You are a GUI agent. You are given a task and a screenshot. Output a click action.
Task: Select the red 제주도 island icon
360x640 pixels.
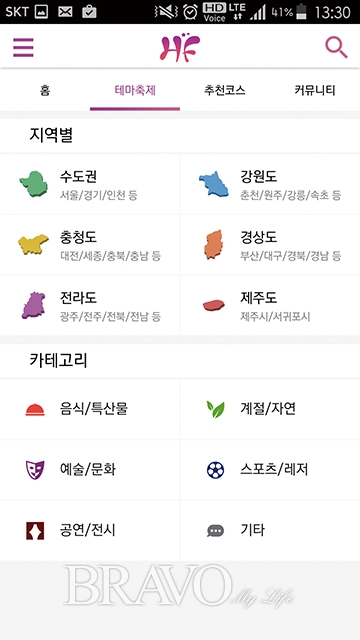[x=213, y=305]
